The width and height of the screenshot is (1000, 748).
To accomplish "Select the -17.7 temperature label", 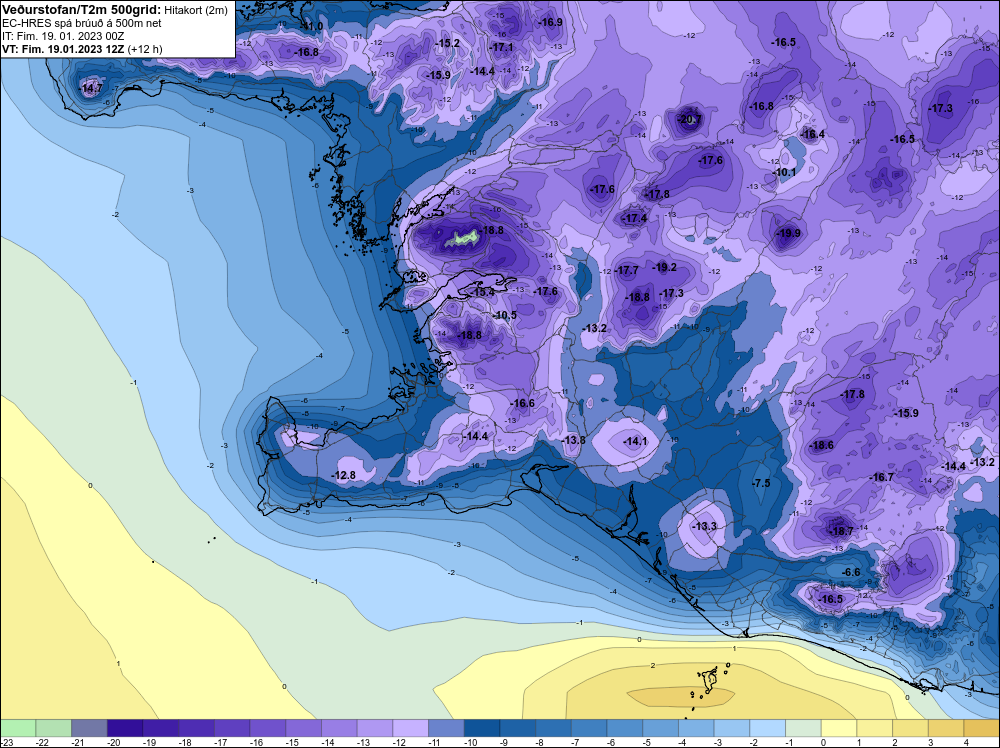I will (628, 270).
